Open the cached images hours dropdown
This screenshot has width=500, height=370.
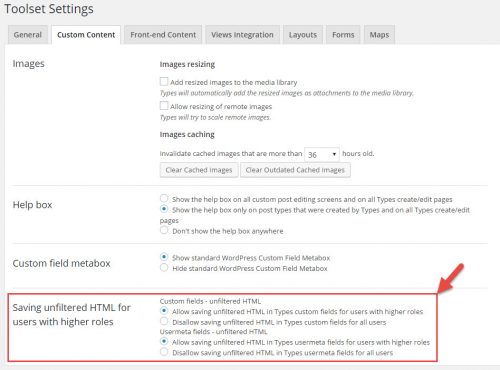tap(322, 154)
